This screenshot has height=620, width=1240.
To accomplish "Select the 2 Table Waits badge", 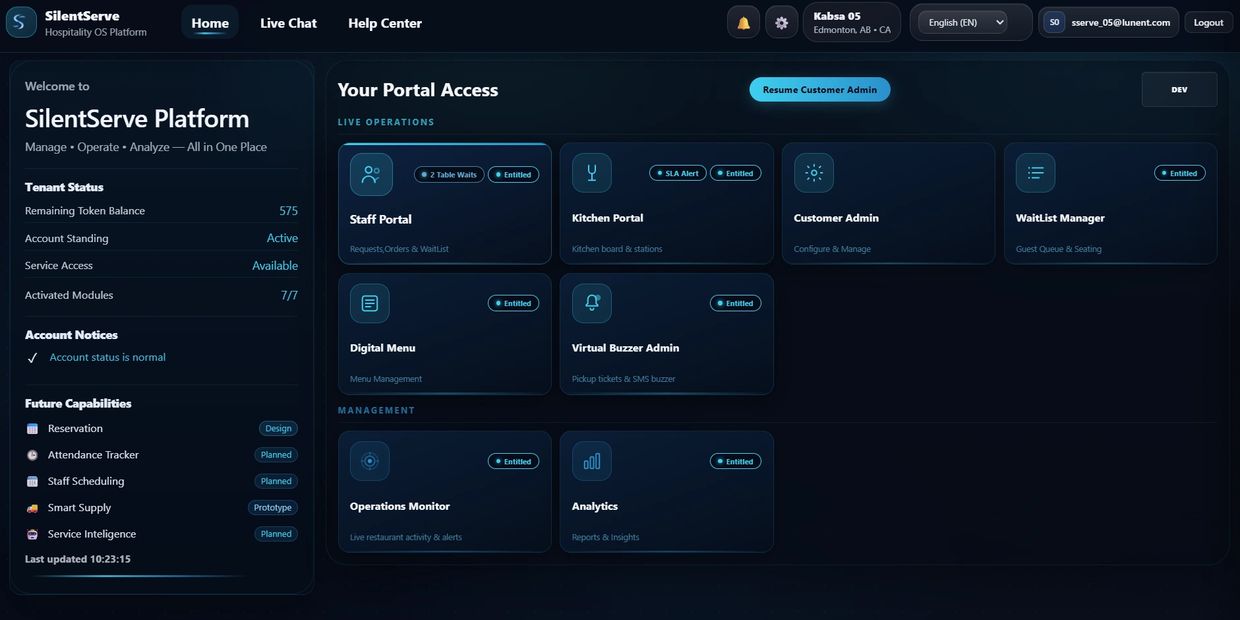I will coord(448,173).
